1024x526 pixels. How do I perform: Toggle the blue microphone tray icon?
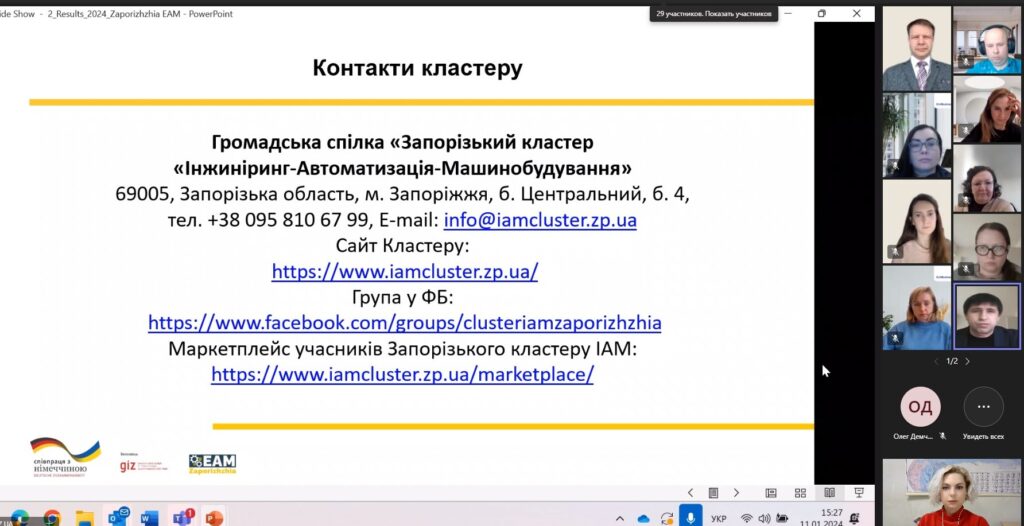click(690, 517)
